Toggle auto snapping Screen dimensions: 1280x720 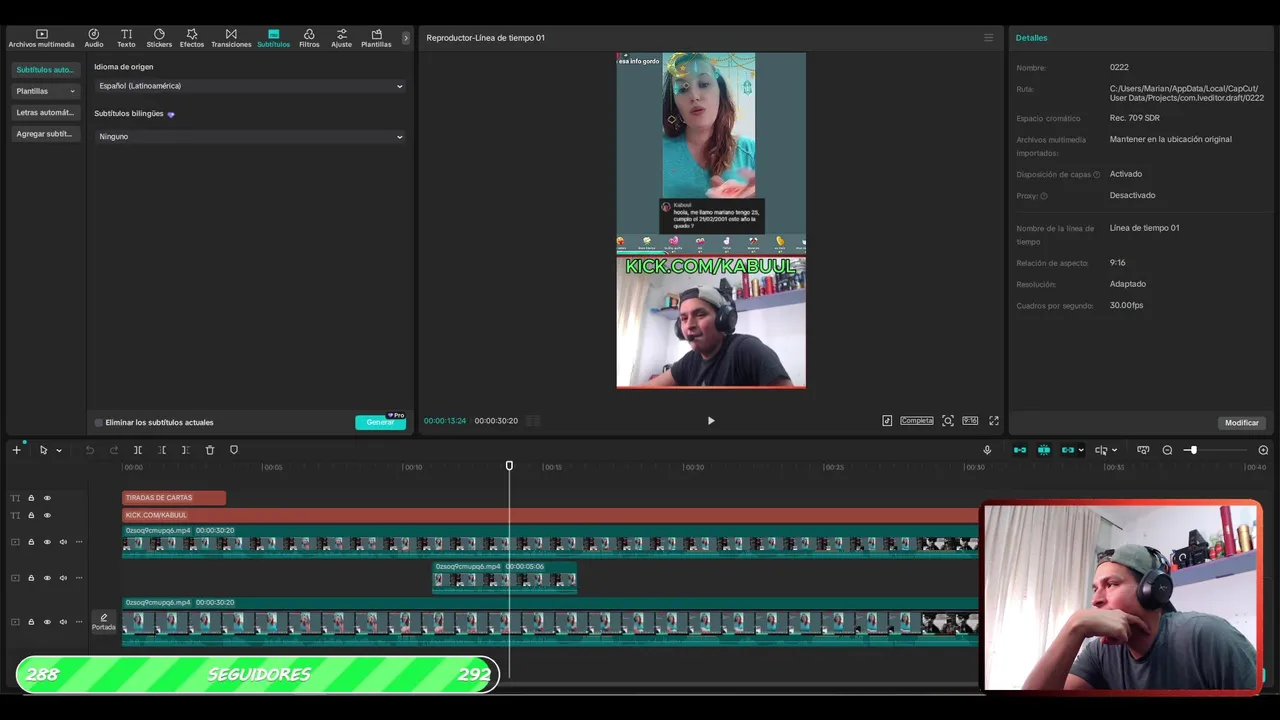pyautogui.click(x=1044, y=450)
